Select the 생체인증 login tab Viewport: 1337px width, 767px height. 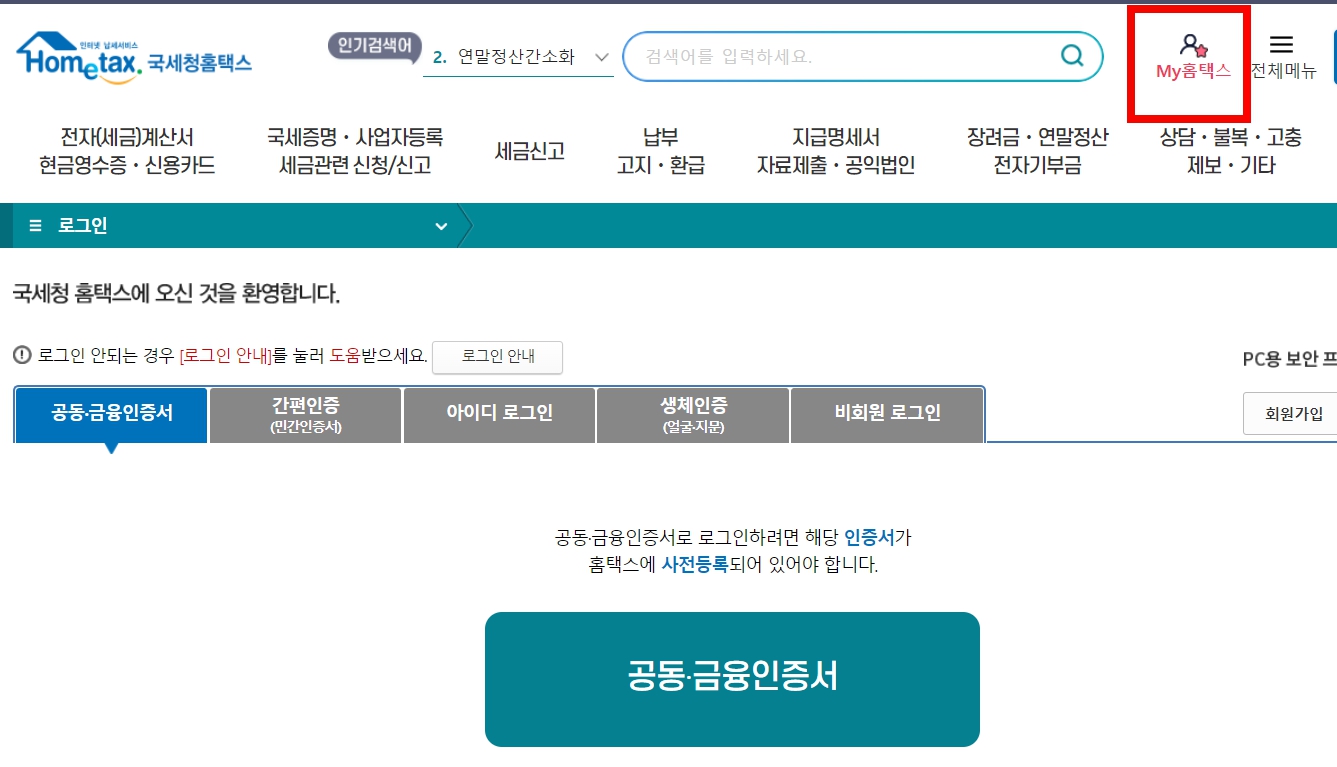692,414
